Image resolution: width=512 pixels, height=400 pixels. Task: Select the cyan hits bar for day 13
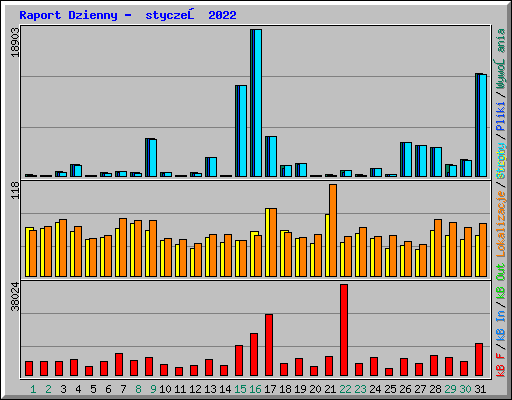point(213,167)
